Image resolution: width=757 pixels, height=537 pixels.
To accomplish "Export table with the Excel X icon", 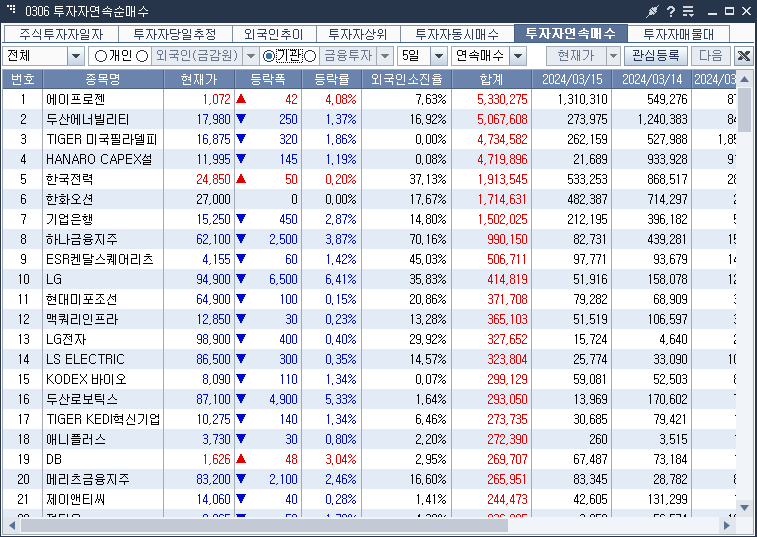I will 744,56.
